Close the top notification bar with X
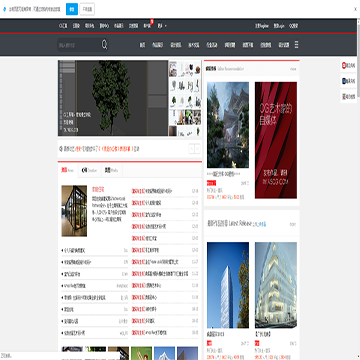This screenshot has height=360, width=360. coord(355,9)
